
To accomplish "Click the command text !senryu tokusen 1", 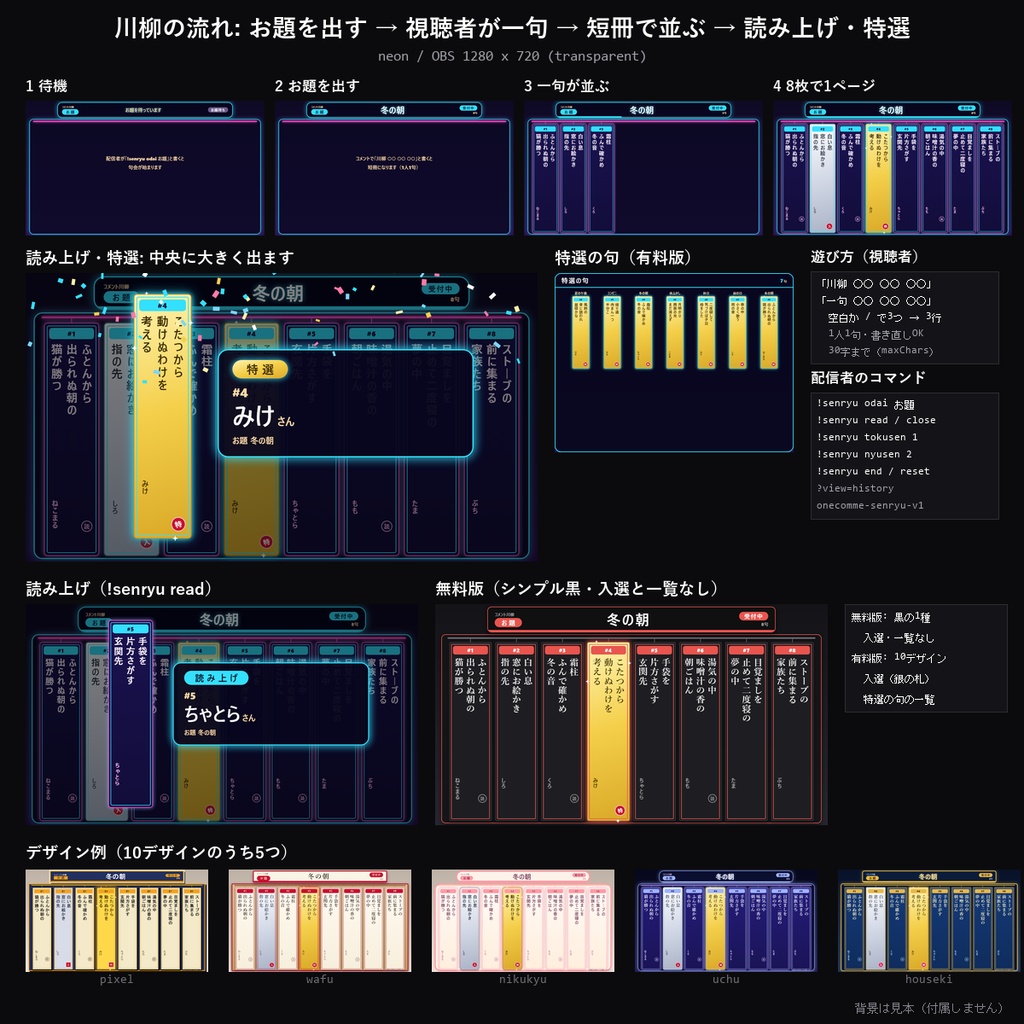I will 867,437.
